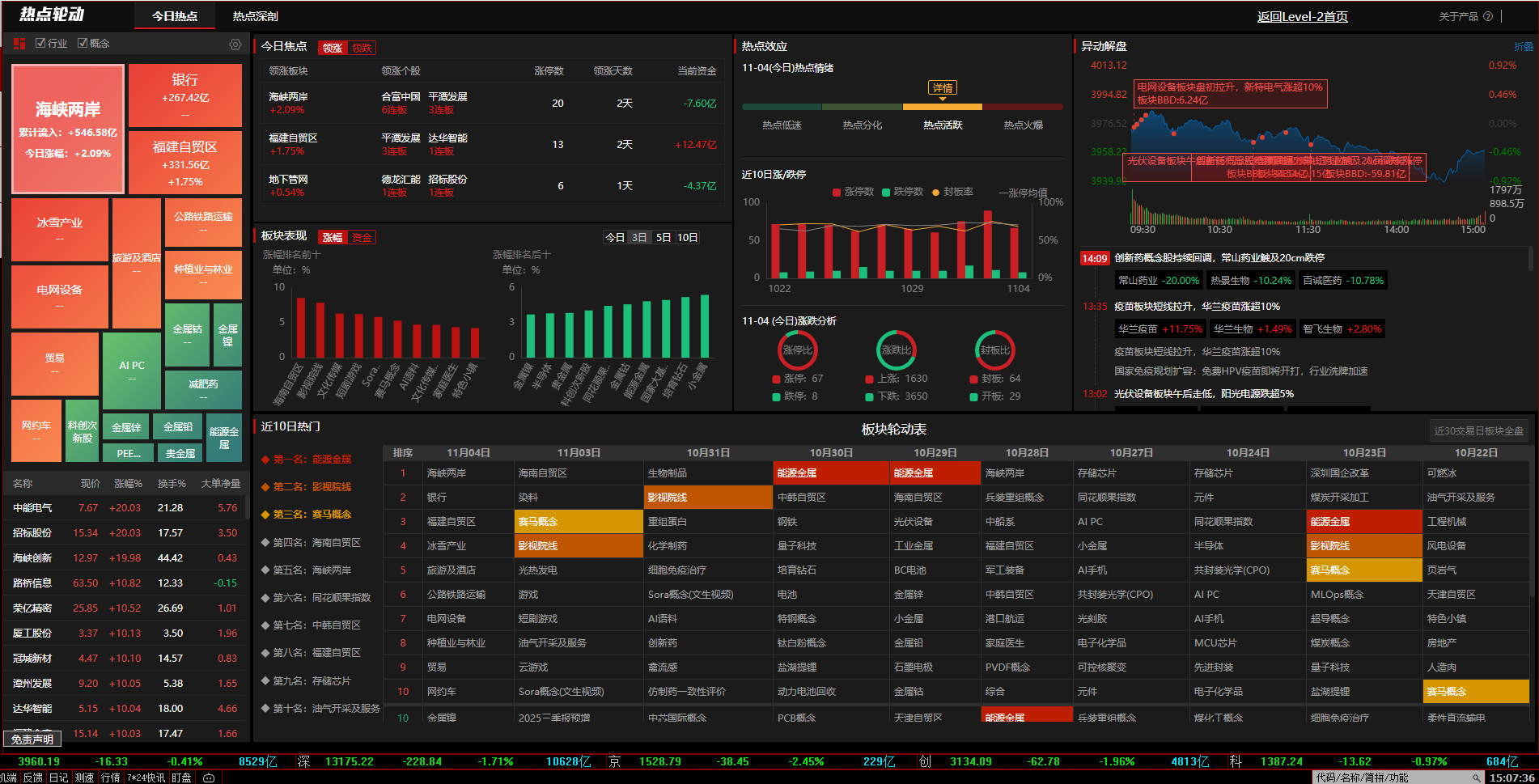Open the robot assistant icon in bottom bar
The height and width of the screenshot is (784, 1539).
(209, 778)
